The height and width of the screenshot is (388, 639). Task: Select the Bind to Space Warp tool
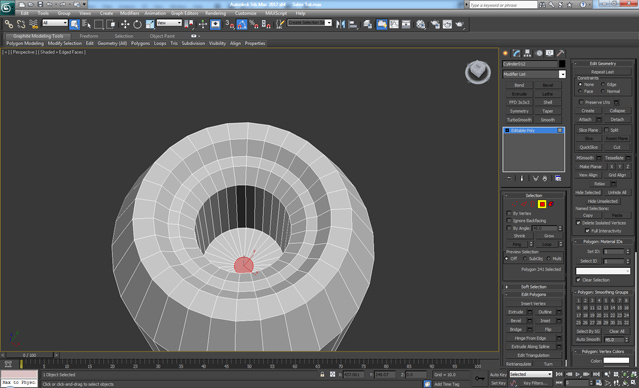tap(33, 24)
